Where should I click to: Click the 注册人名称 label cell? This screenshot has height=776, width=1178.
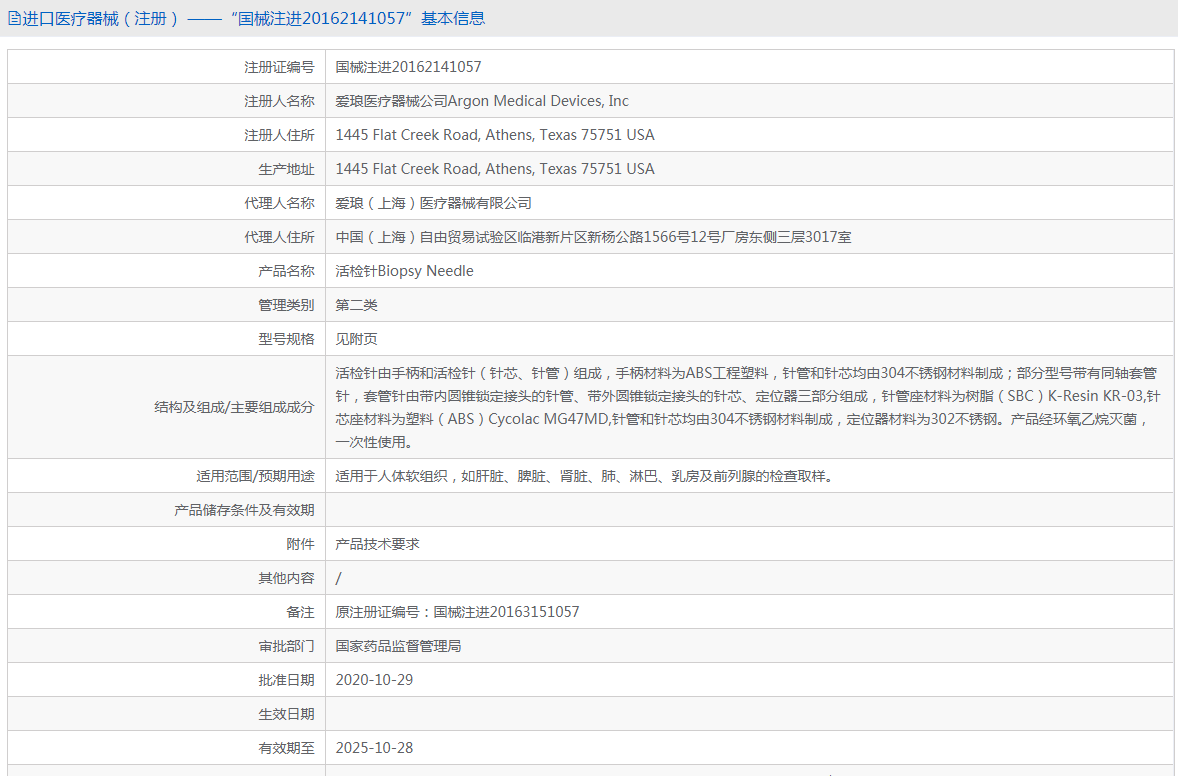coord(279,101)
